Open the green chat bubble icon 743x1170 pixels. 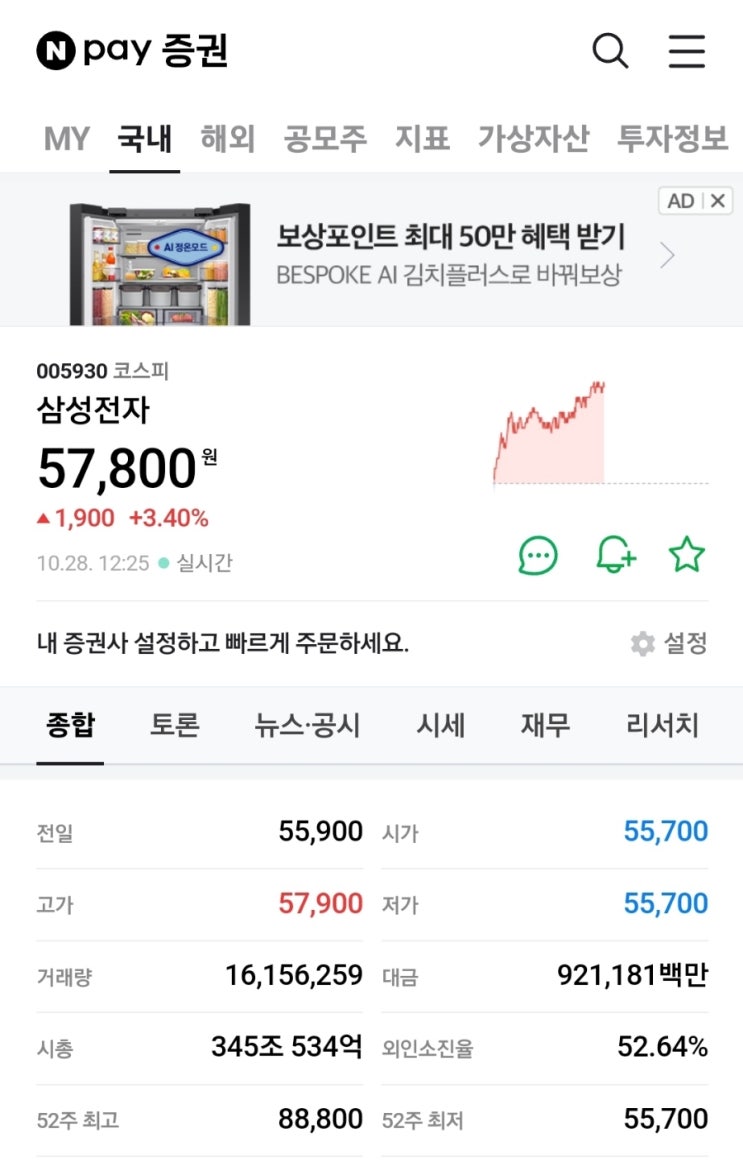tap(538, 555)
